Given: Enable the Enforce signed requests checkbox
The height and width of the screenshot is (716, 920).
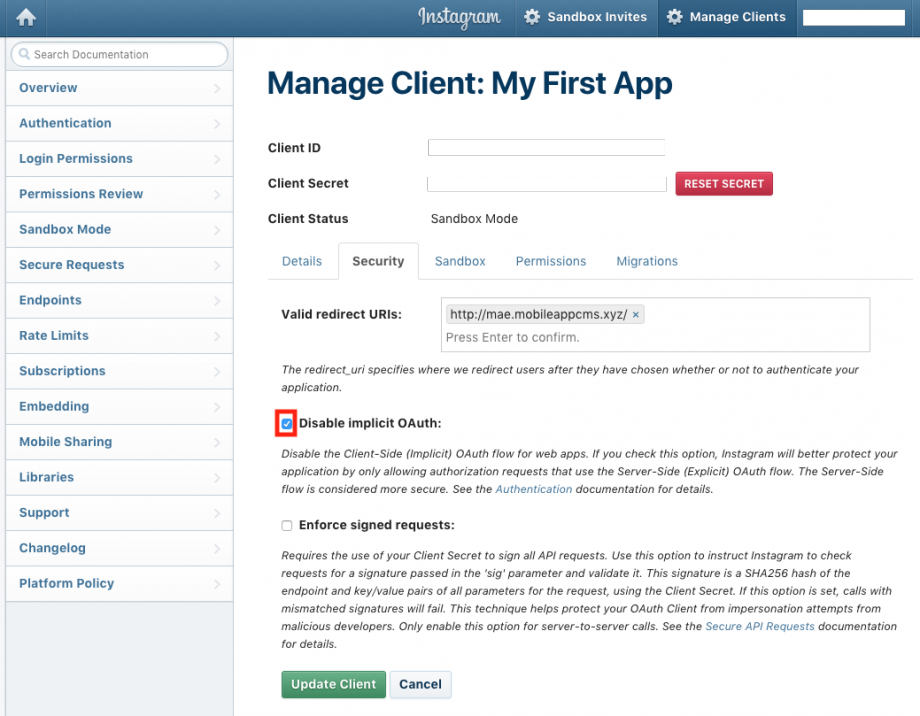Looking at the screenshot, I should coord(287,525).
